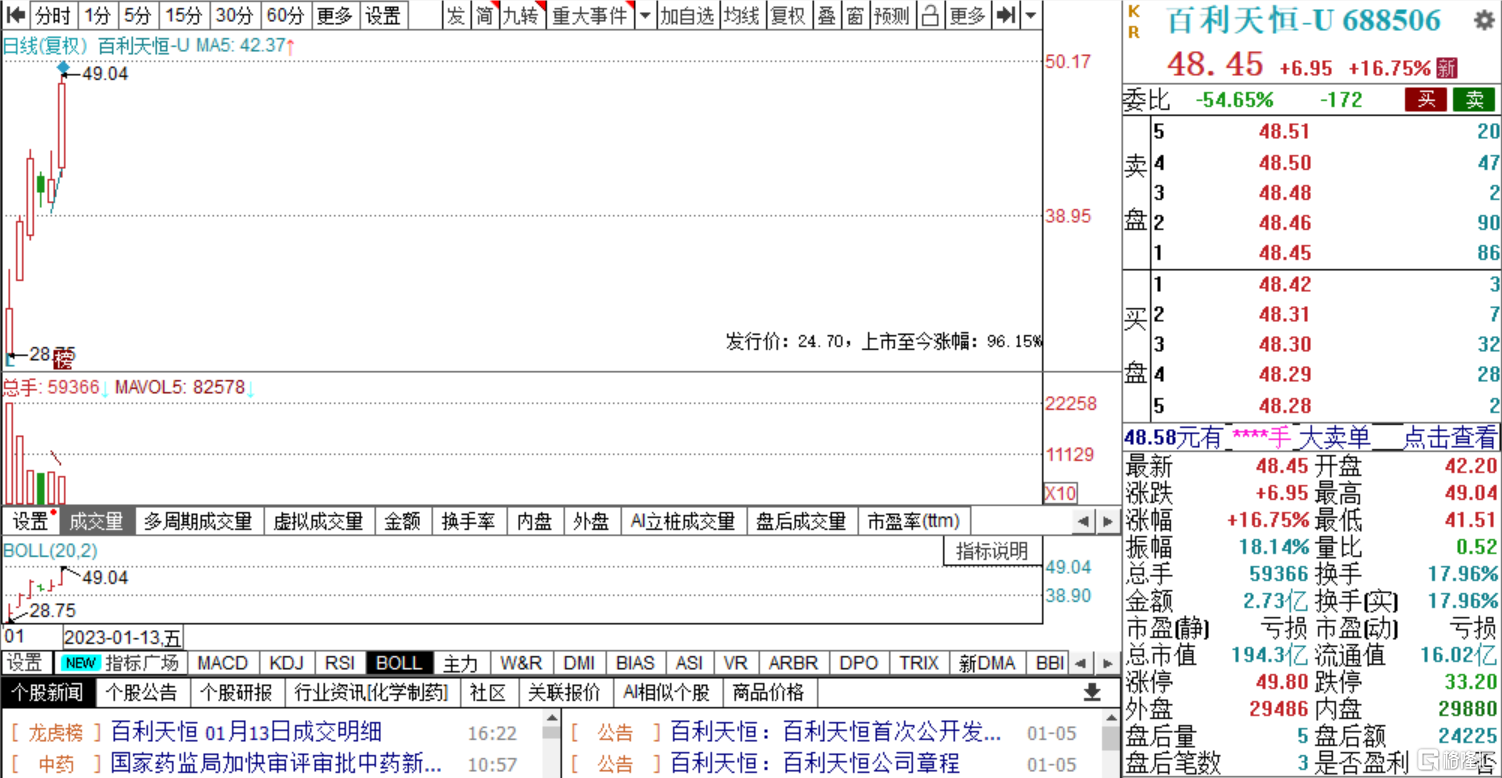
Task: Select the 1分 one-minute period
Action: pyautogui.click(x=97, y=15)
